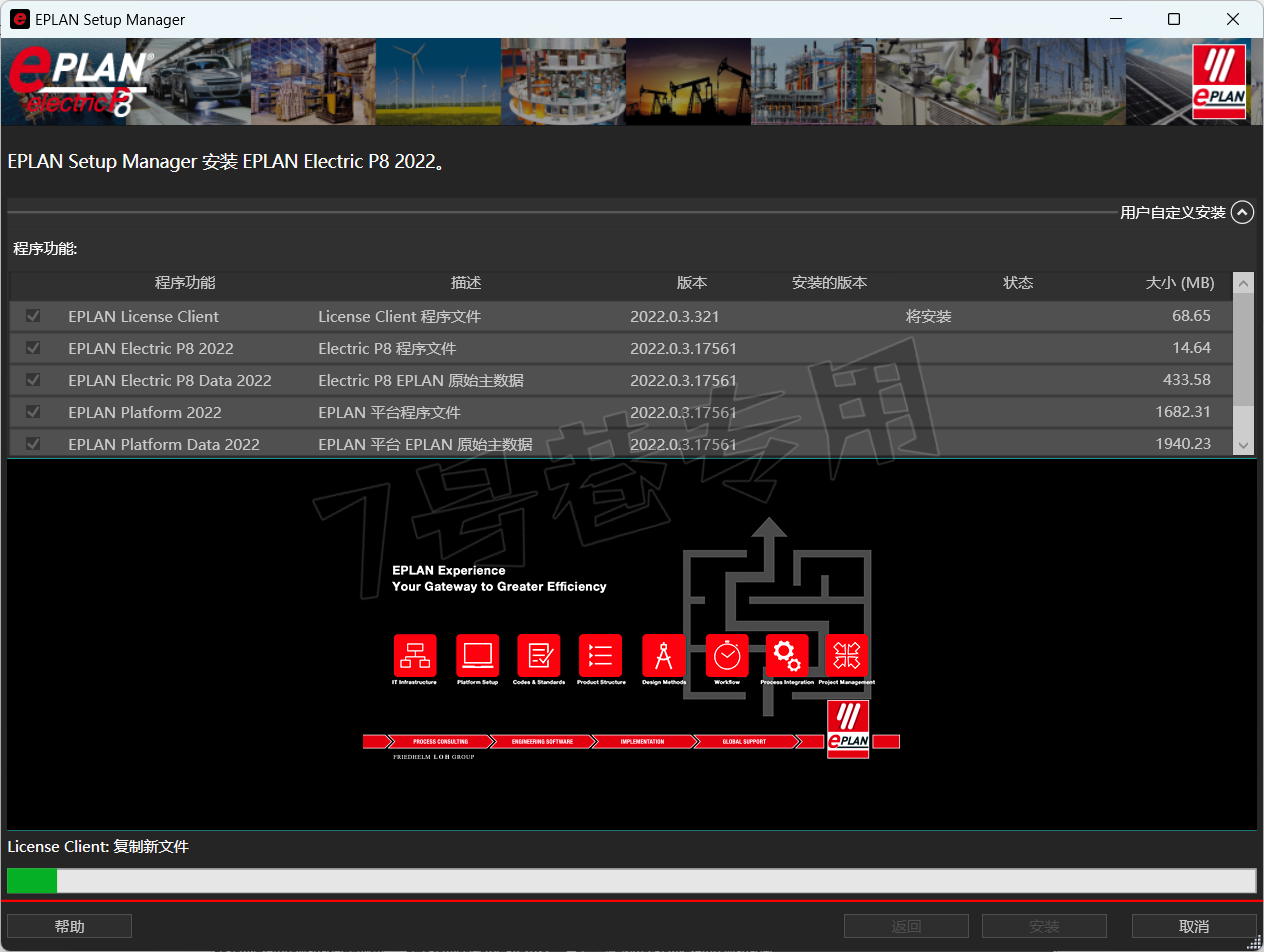
Task: Click the Electric P8 程序文件 description
Action: pyautogui.click(x=387, y=348)
